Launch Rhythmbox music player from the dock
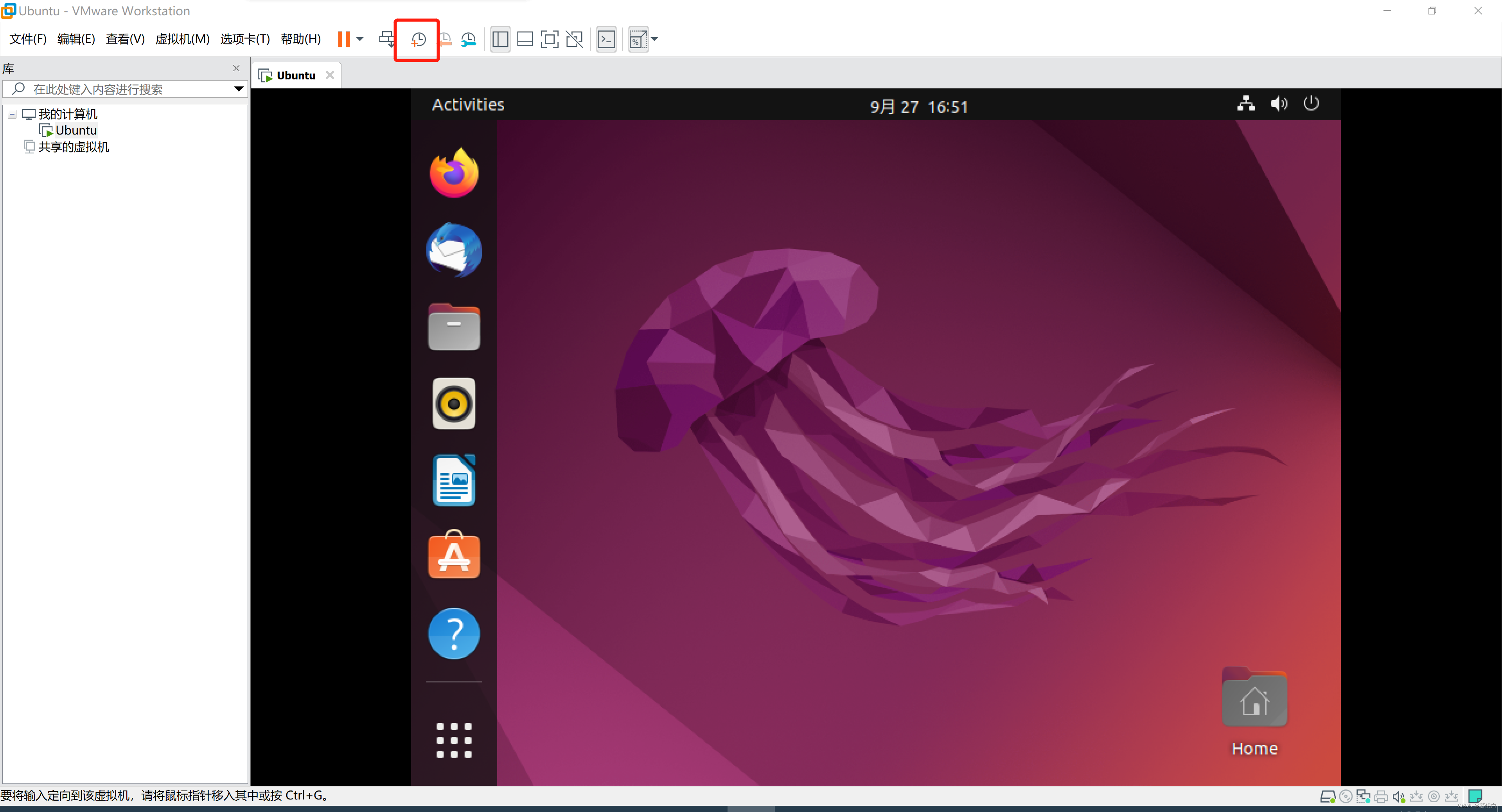The width and height of the screenshot is (1502, 812). [454, 403]
